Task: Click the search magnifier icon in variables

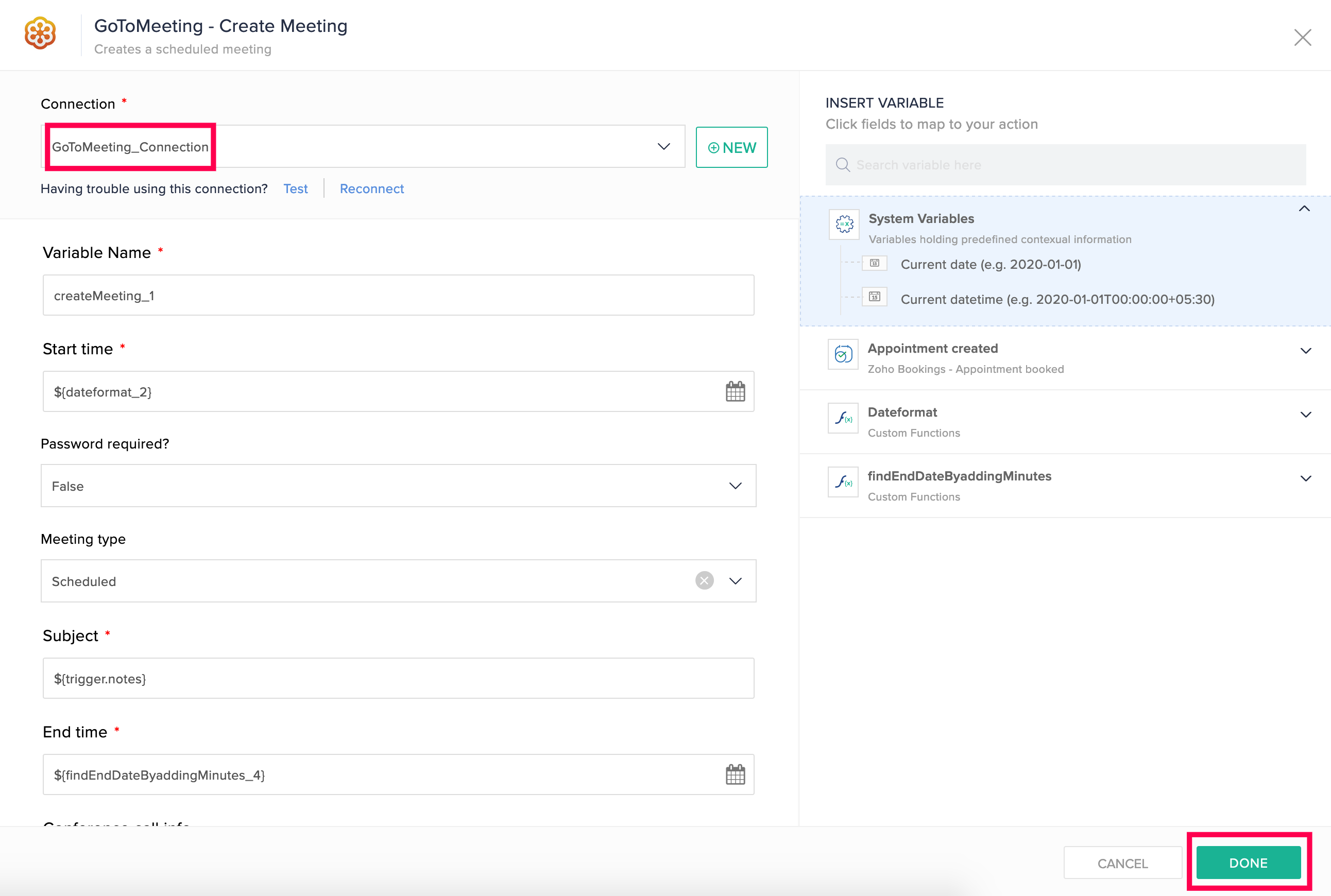Action: point(842,165)
